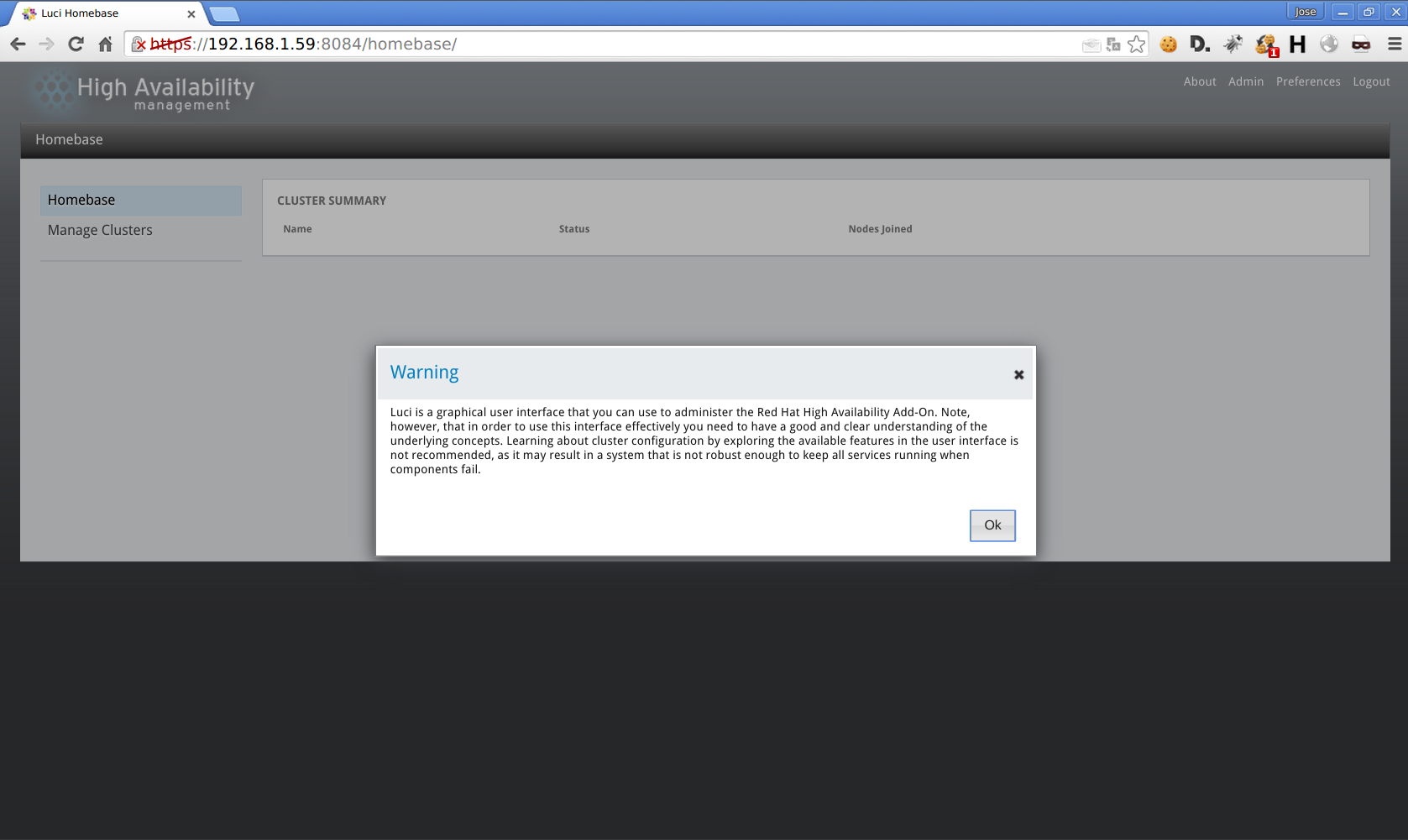Bookmark this page with star icon
1408x840 pixels.
click(1136, 44)
